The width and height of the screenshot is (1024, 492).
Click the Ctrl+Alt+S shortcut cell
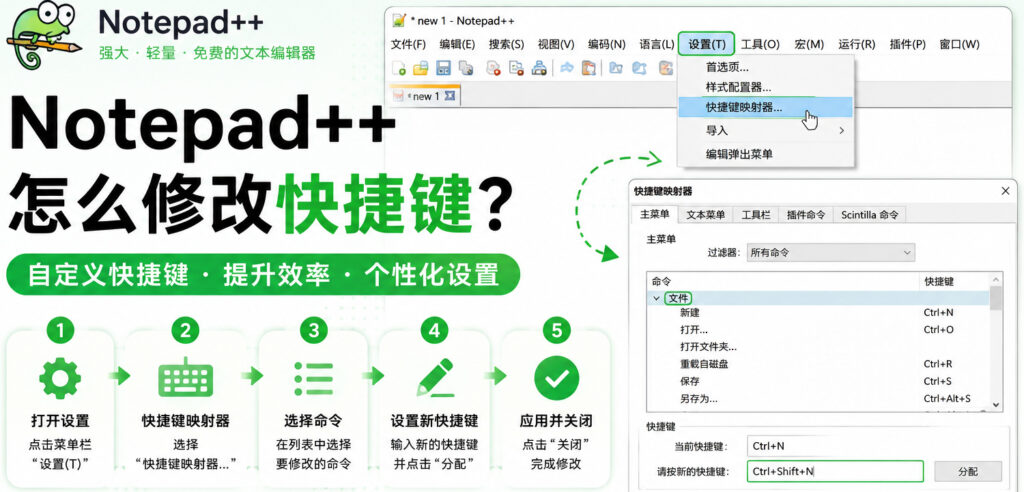coord(947,398)
